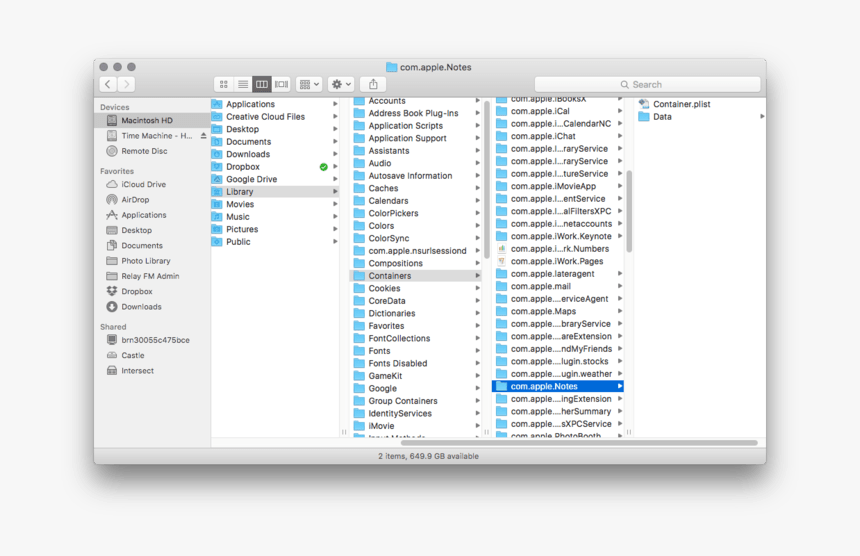Select the Autosave Information folder
This screenshot has width=860, height=556.
tap(416, 175)
